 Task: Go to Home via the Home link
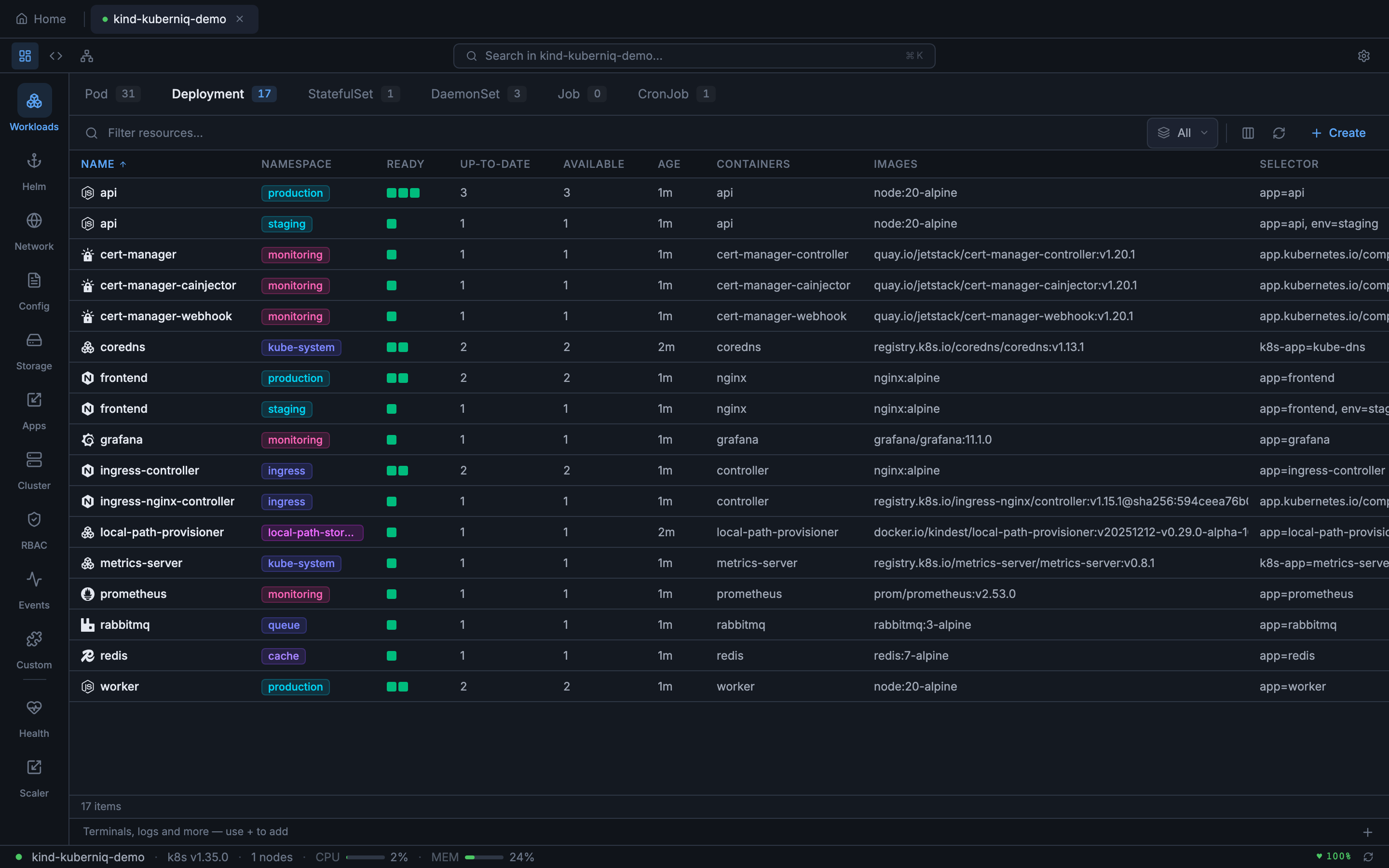click(x=41, y=18)
